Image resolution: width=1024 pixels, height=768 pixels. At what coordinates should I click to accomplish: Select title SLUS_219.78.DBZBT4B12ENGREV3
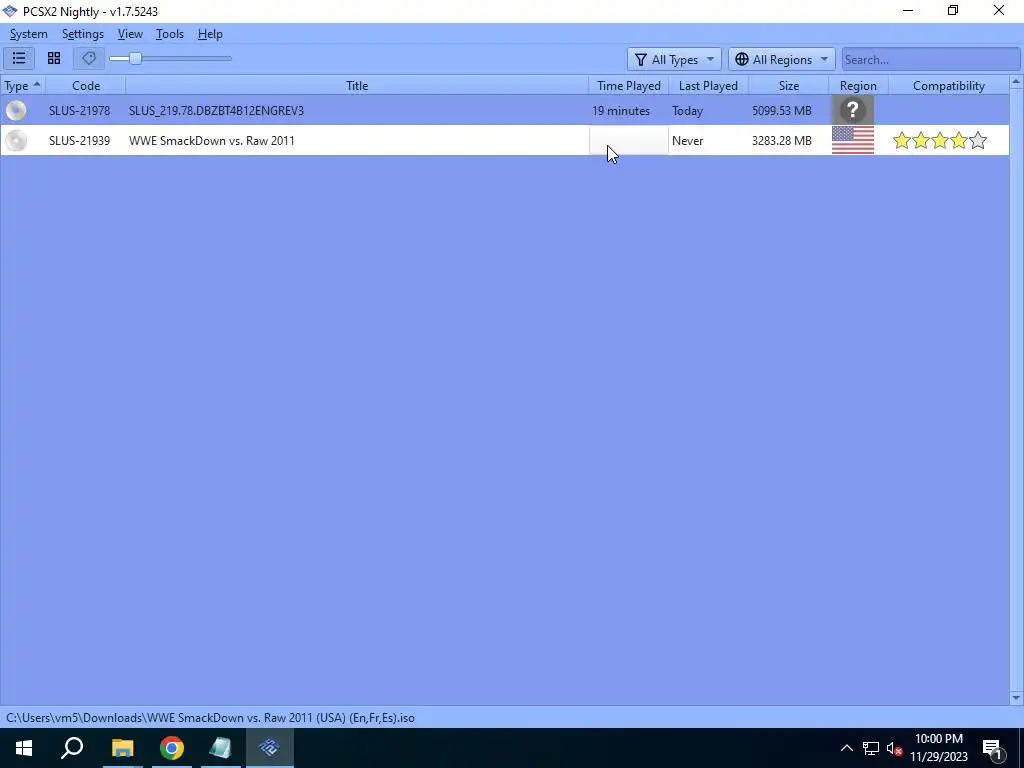(216, 110)
